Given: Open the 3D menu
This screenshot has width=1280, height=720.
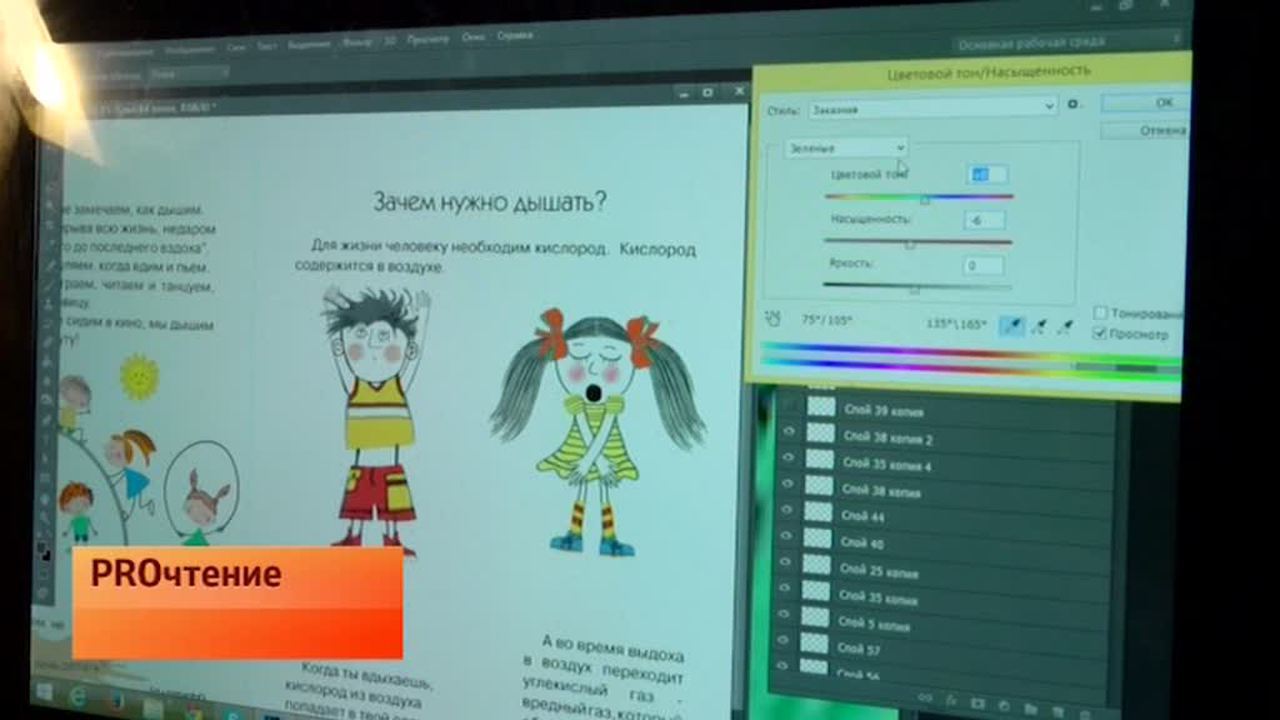Looking at the screenshot, I should (390, 42).
